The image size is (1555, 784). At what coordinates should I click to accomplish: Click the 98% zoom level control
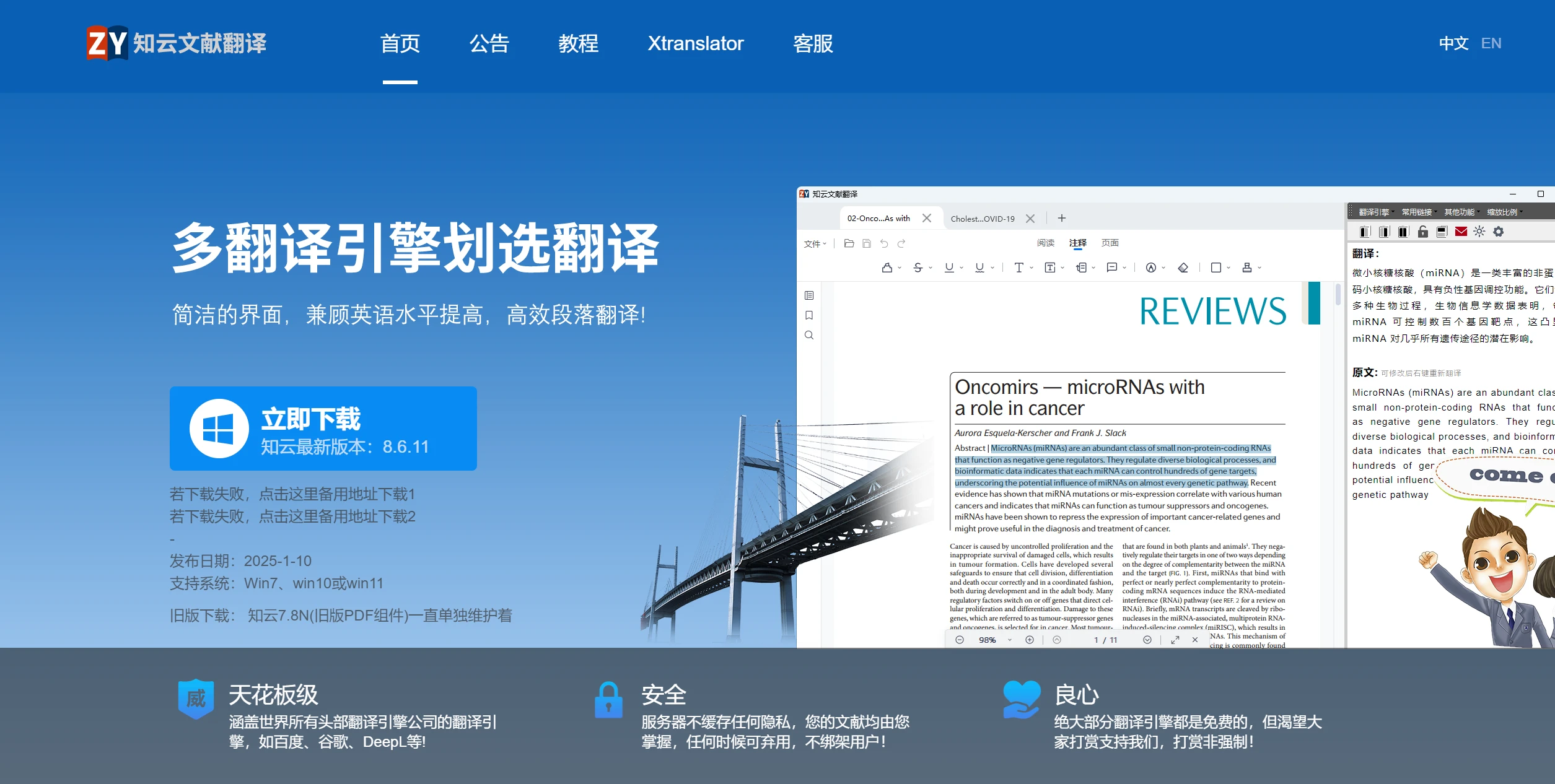(x=986, y=640)
